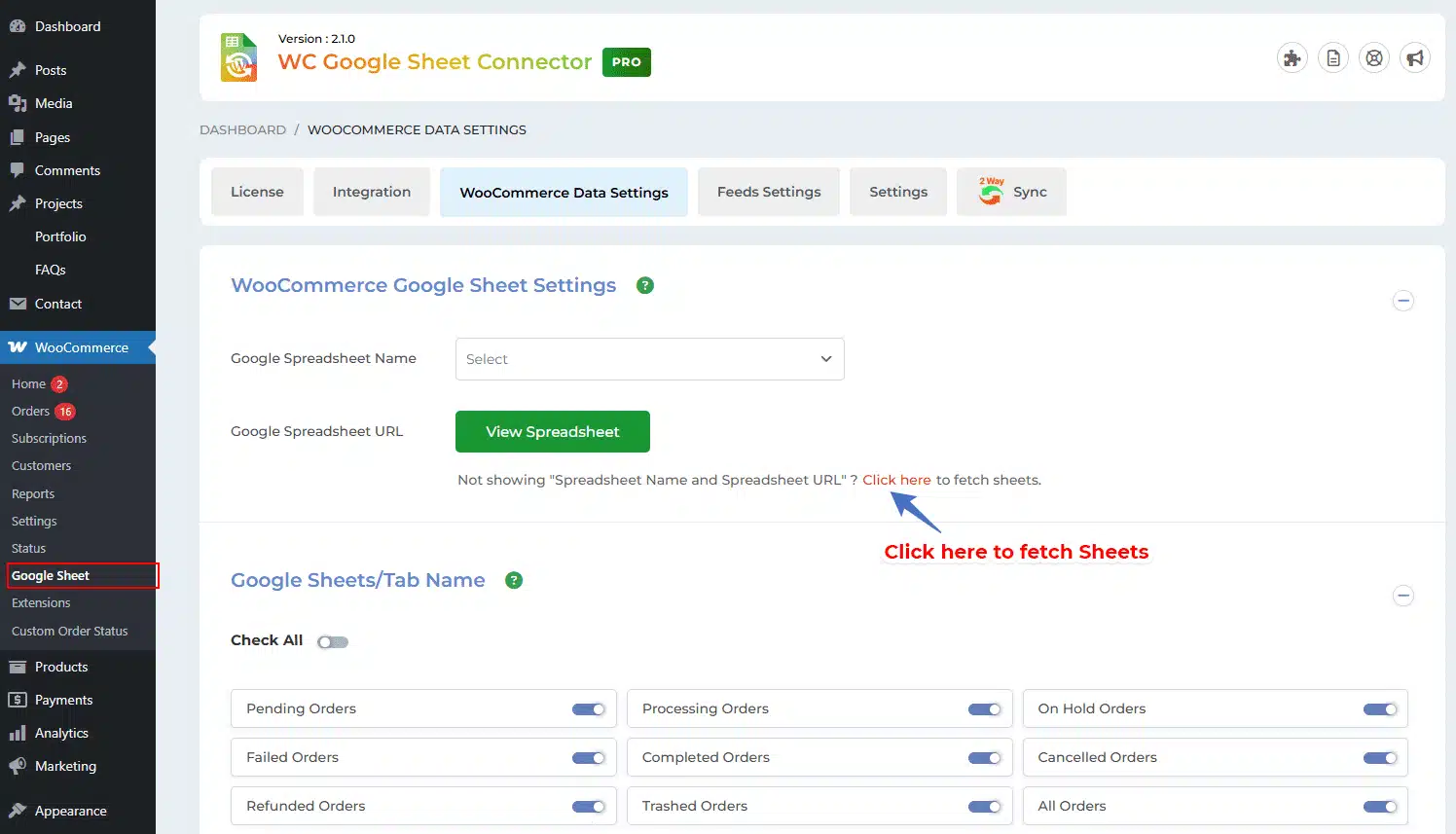Toggle the Cancelled Orders switch
Viewport: 1456px width, 834px height.
coord(1379,758)
